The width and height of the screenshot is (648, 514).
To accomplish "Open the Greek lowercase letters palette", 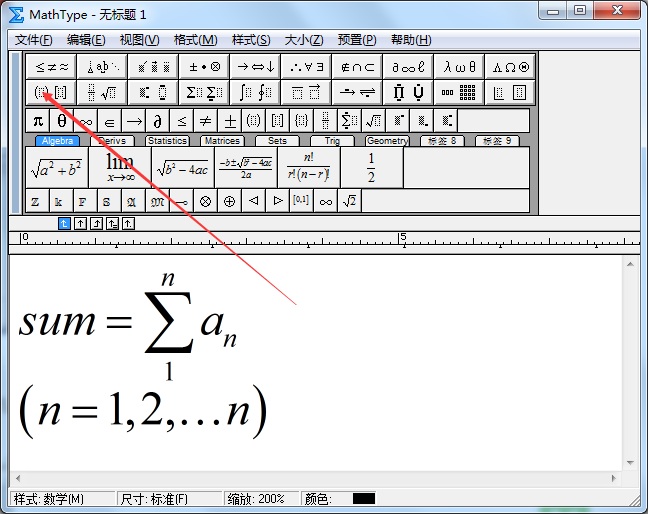I will (x=459, y=67).
